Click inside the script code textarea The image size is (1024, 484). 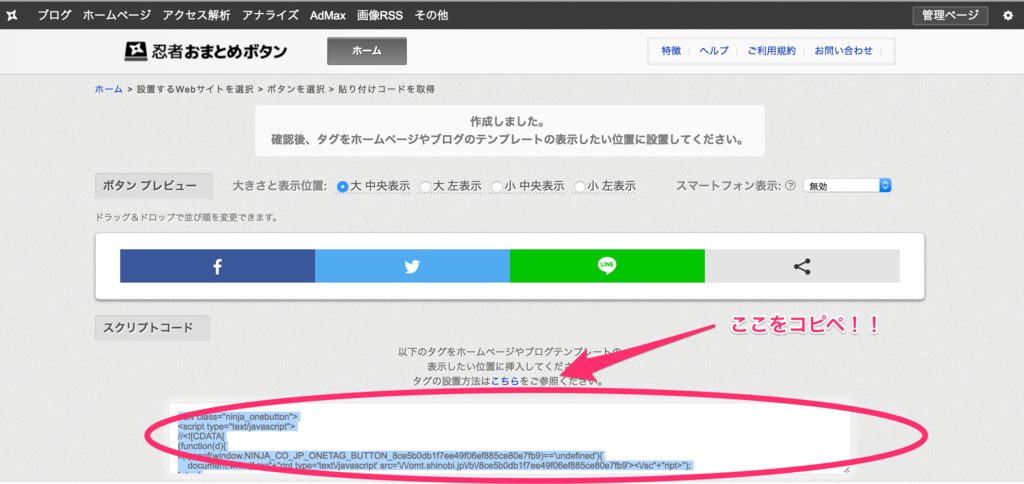[510, 439]
